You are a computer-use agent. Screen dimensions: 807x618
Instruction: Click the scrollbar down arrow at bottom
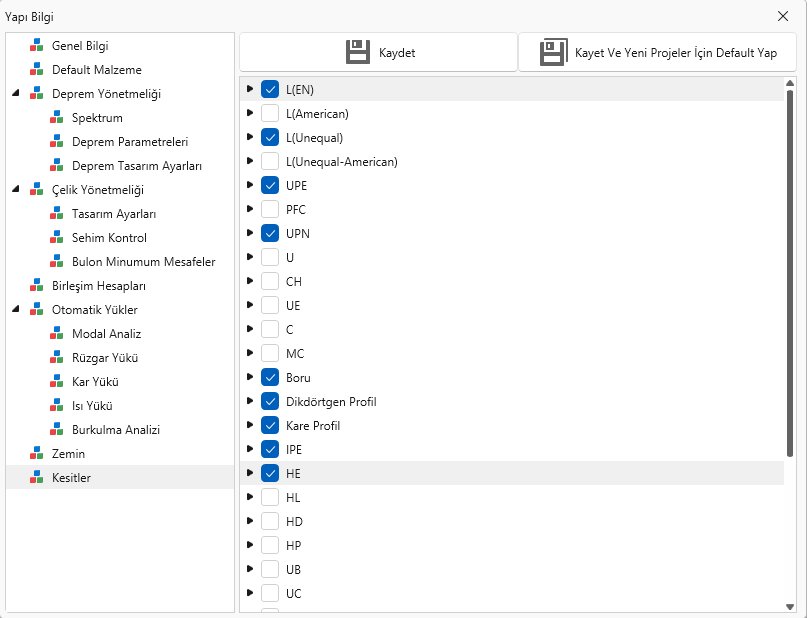pyautogui.click(x=791, y=605)
